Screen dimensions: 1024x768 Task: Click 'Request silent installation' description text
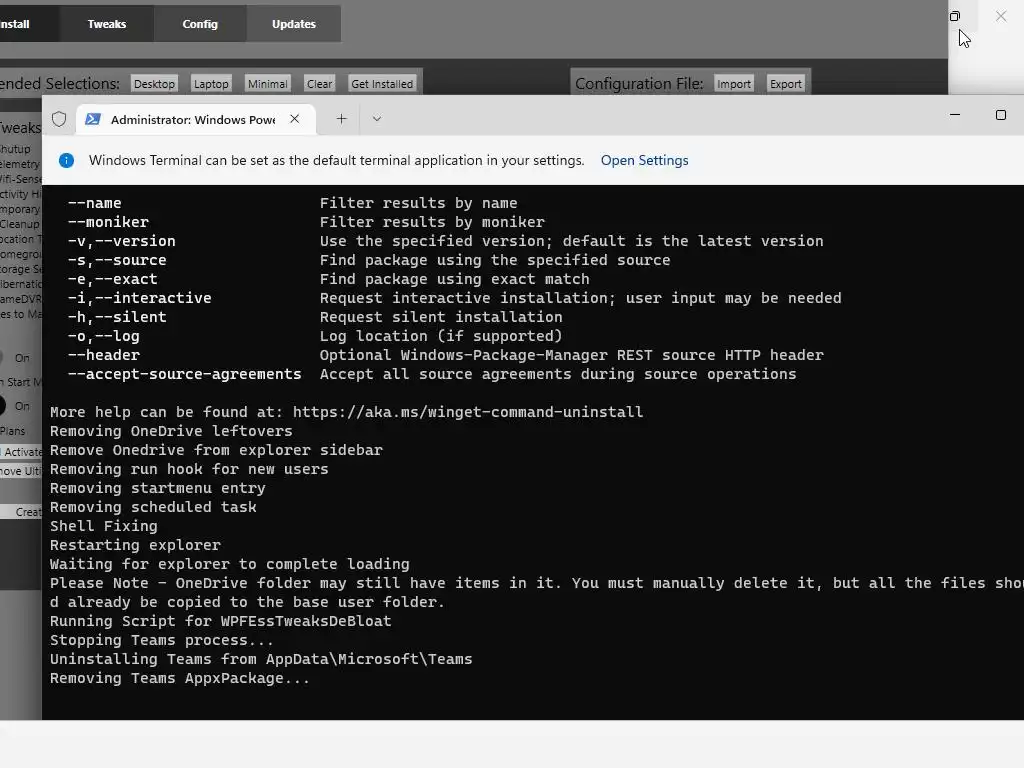click(441, 317)
